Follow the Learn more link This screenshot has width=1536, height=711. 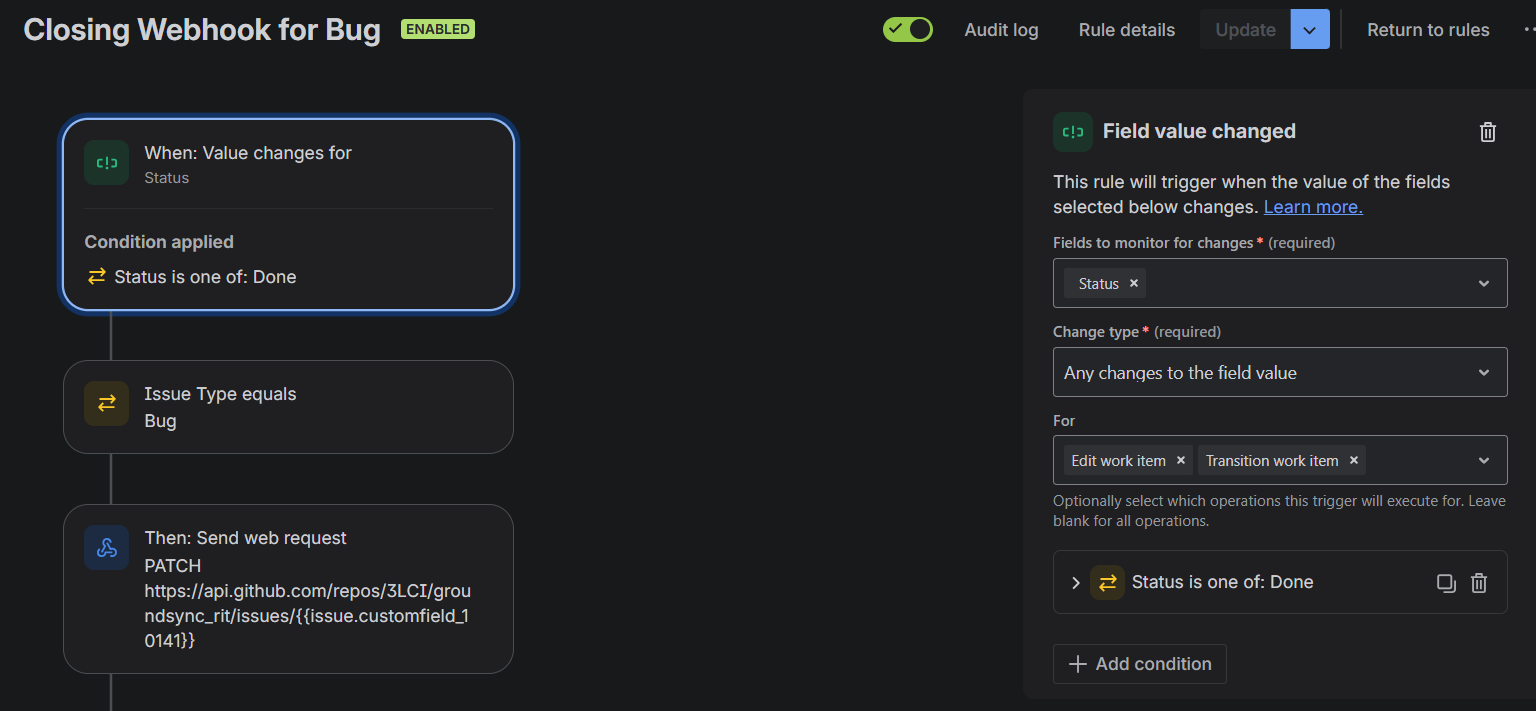click(1313, 207)
